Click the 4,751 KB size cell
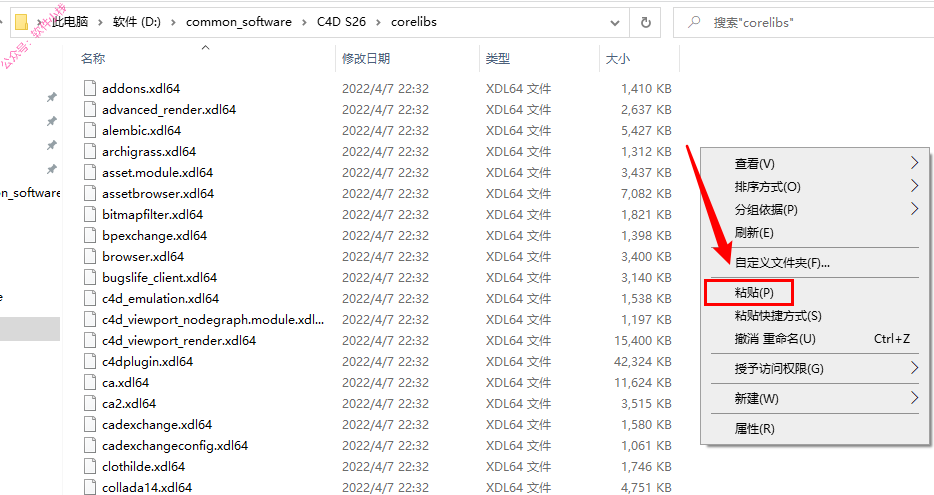The image size is (934, 495). pyautogui.click(x=646, y=487)
